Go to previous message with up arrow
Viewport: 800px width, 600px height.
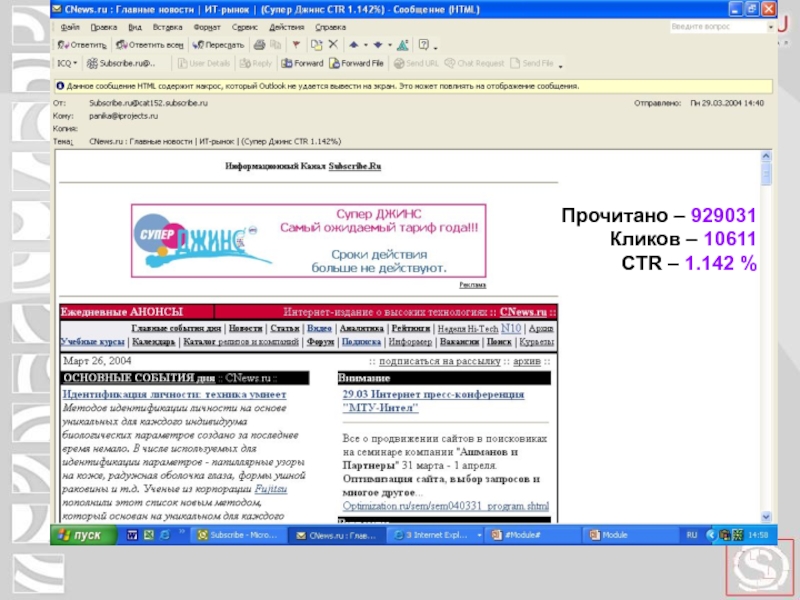[x=353, y=45]
